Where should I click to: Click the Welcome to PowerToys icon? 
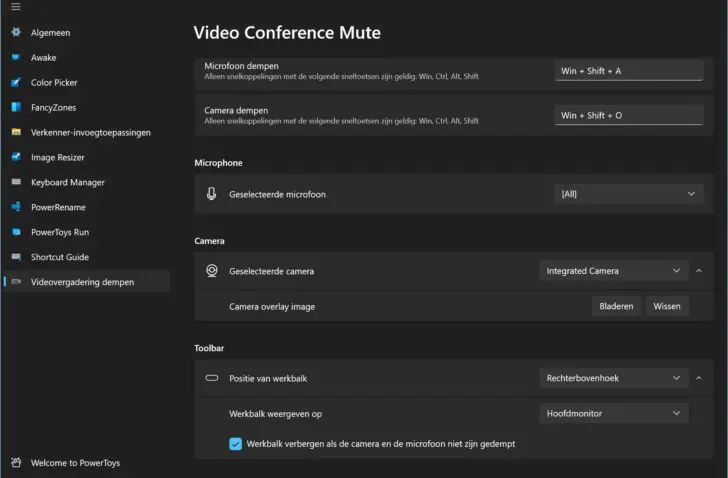click(16, 462)
